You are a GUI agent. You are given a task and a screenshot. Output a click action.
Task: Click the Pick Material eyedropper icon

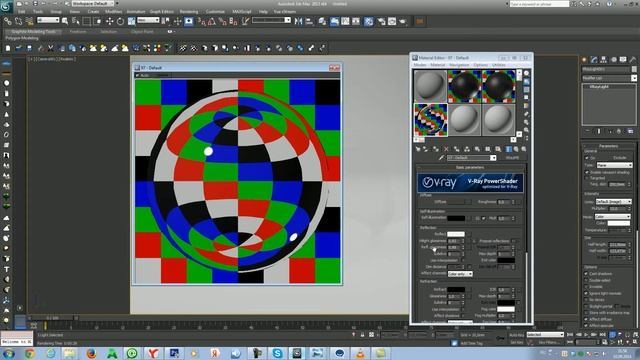tap(441, 158)
